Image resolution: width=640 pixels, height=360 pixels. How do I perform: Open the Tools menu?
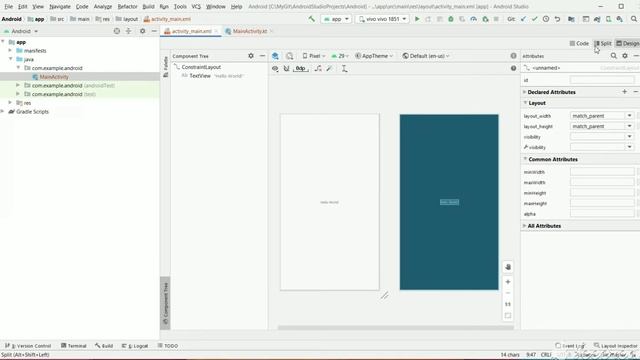[180, 7]
